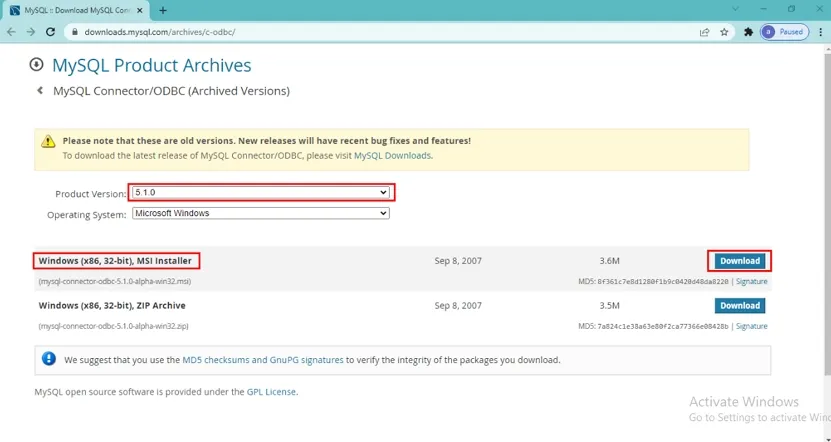The width and height of the screenshot is (831, 442).
Task: Open a new tab with plus icon
Action: (163, 10)
